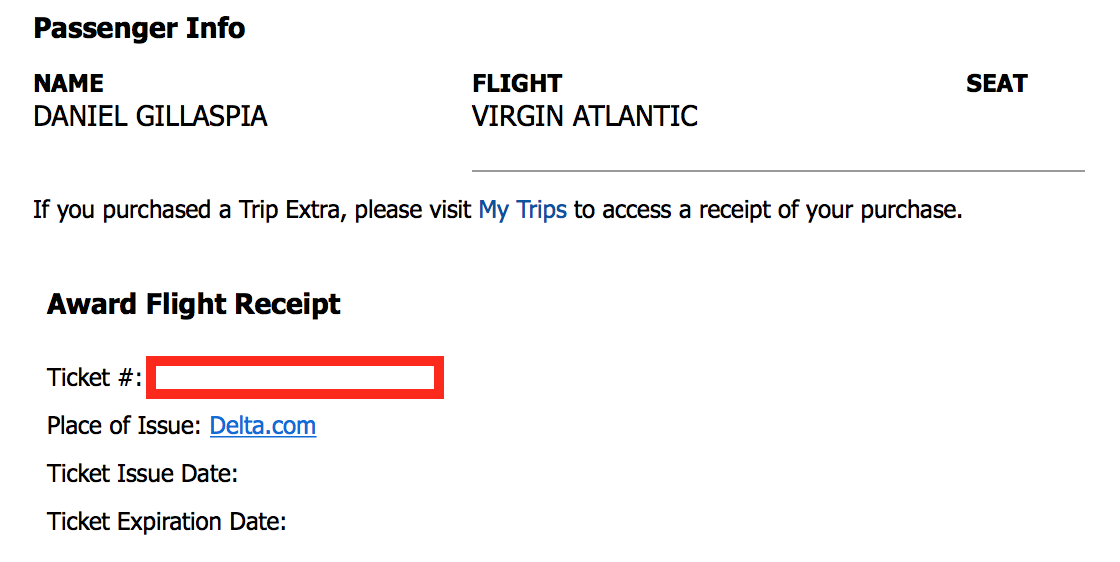Click the Ticket # label
This screenshot has width=1120, height=562.
click(x=94, y=377)
